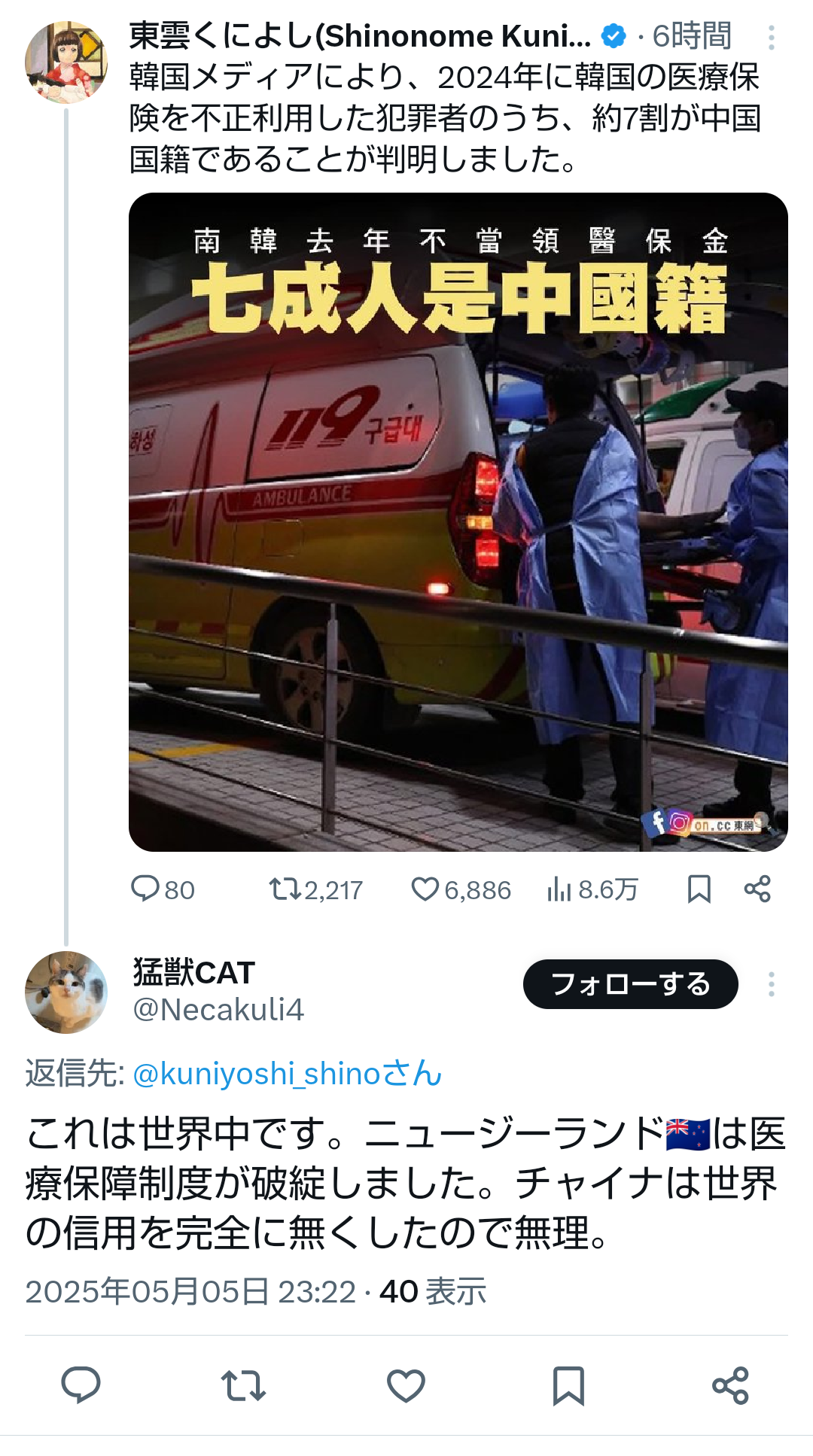Image resolution: width=813 pixels, height=1456 pixels.
Task: Follow 猛獣CAT with フォローする button
Action: tap(631, 984)
